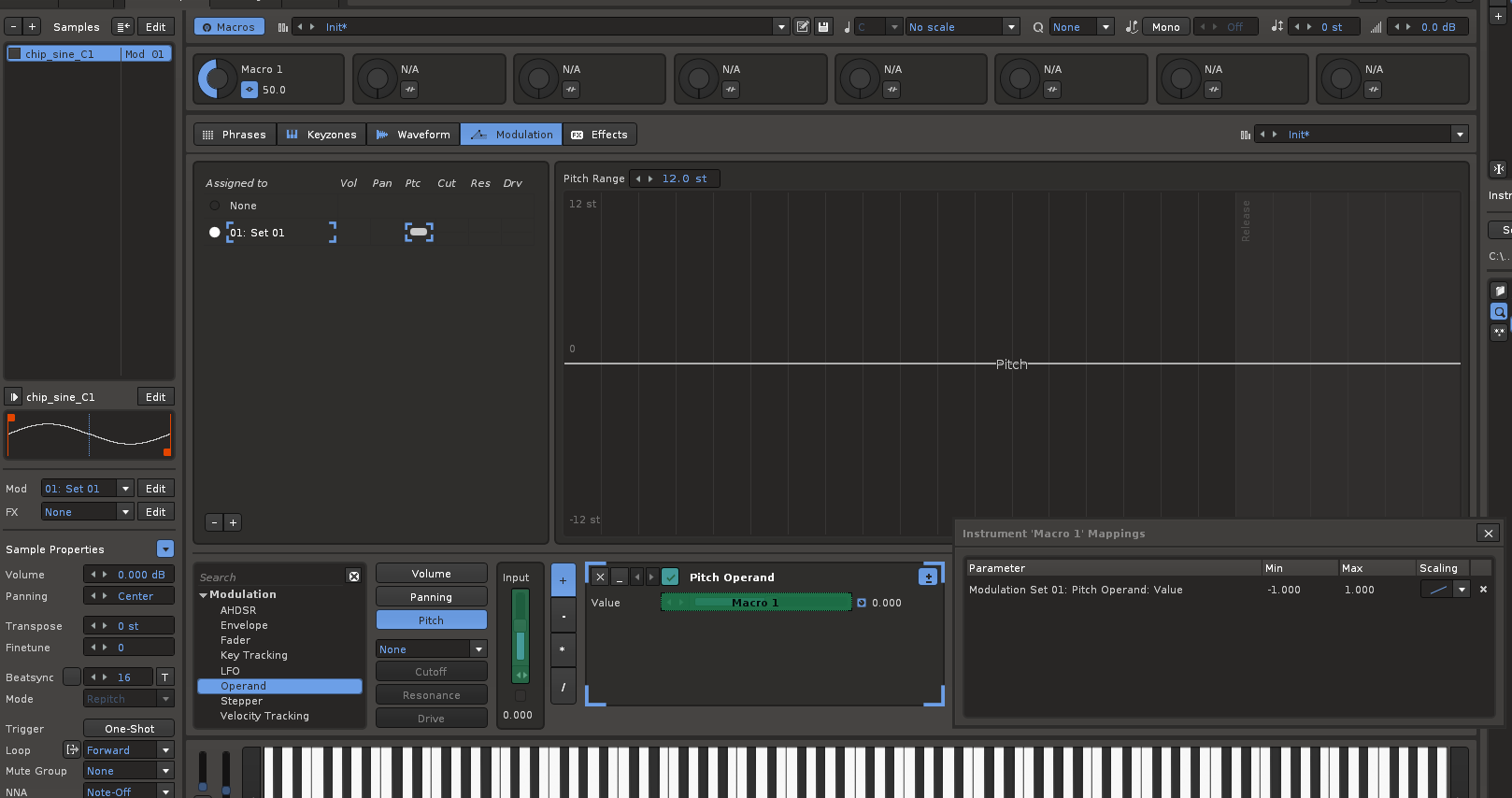
Task: Click the One-Shot trigger button
Action: coord(129,728)
